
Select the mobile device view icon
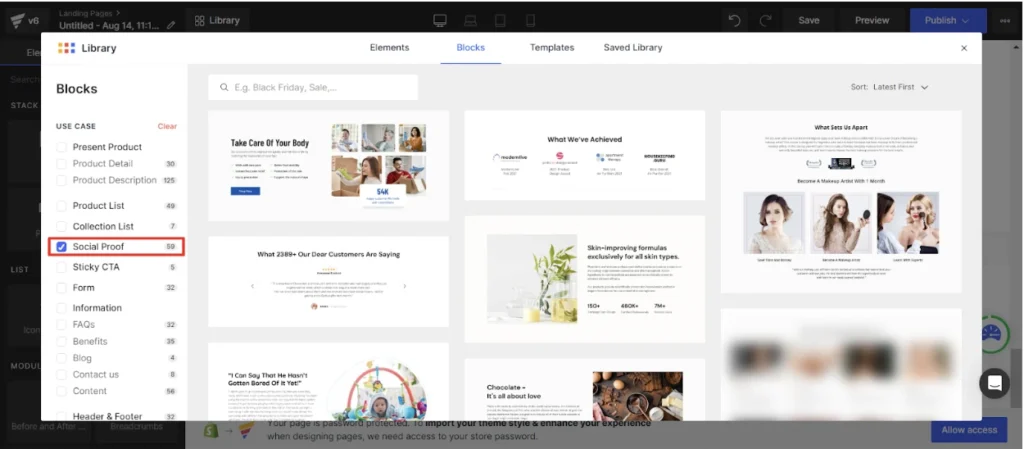(530, 21)
